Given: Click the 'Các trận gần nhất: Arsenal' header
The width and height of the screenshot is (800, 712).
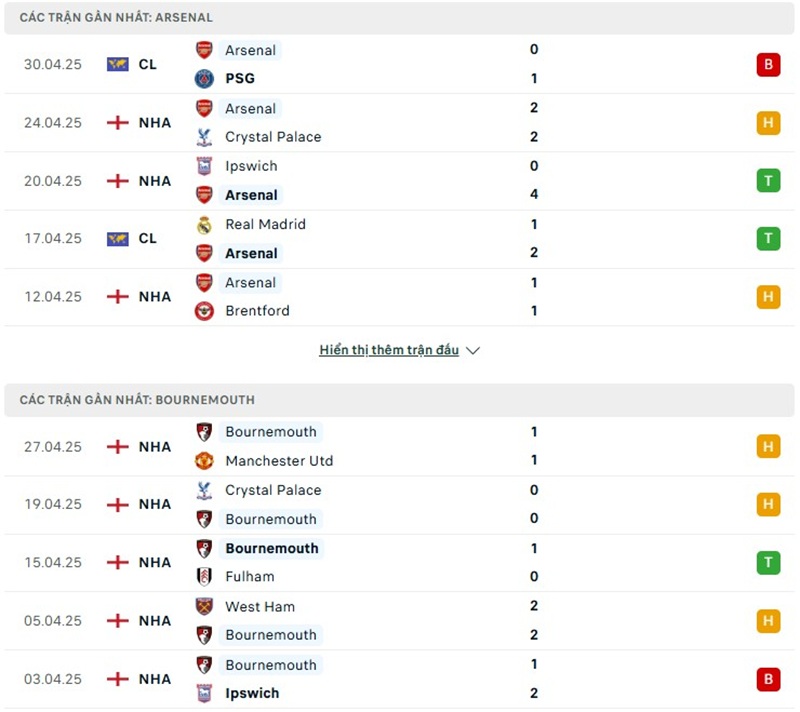Looking at the screenshot, I should coord(116,18).
